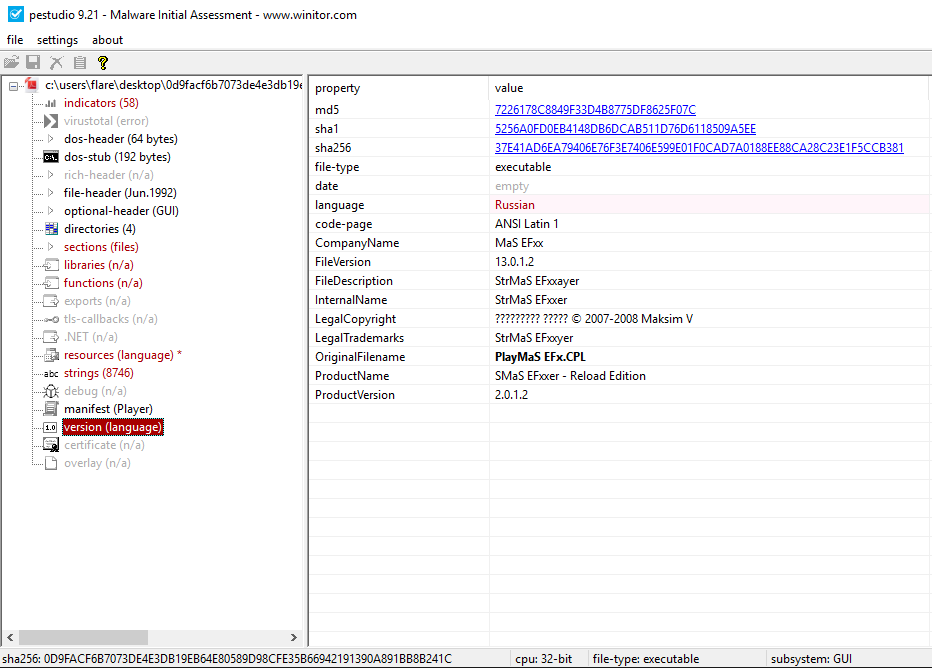Click the indicators bar-chart icon
Screen dimensions: 932x668
[x=51, y=103]
